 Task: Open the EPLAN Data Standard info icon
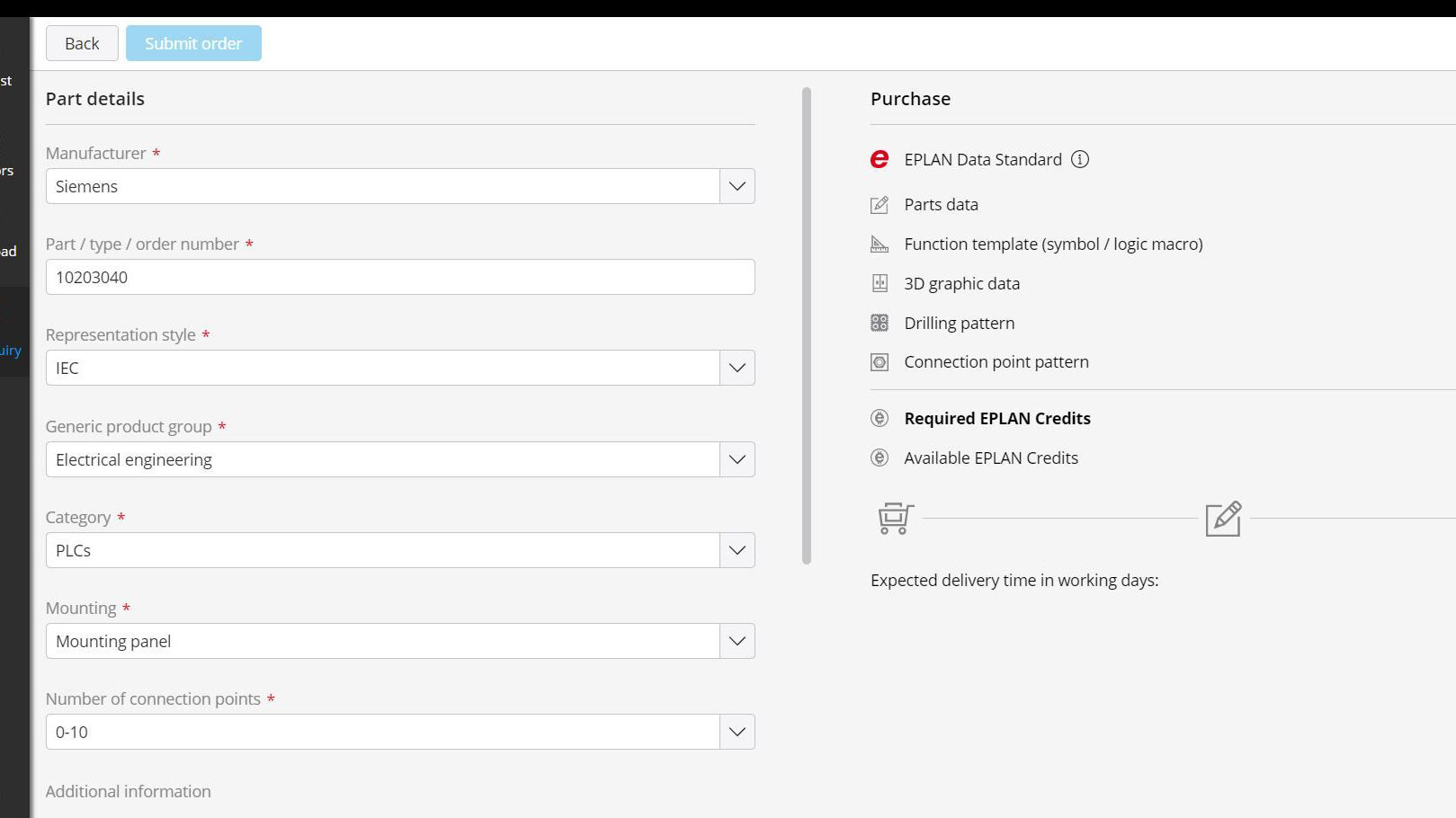1080,159
